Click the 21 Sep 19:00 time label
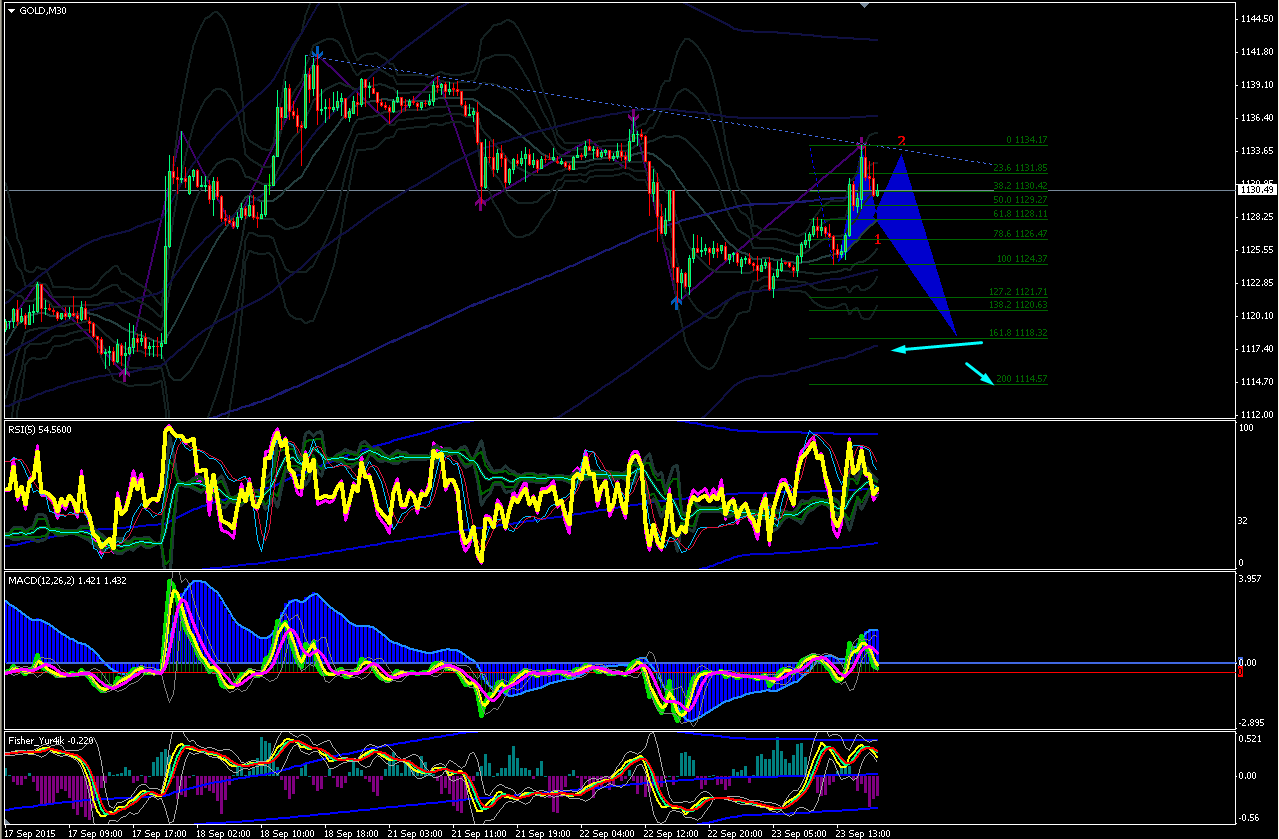 click(545, 832)
